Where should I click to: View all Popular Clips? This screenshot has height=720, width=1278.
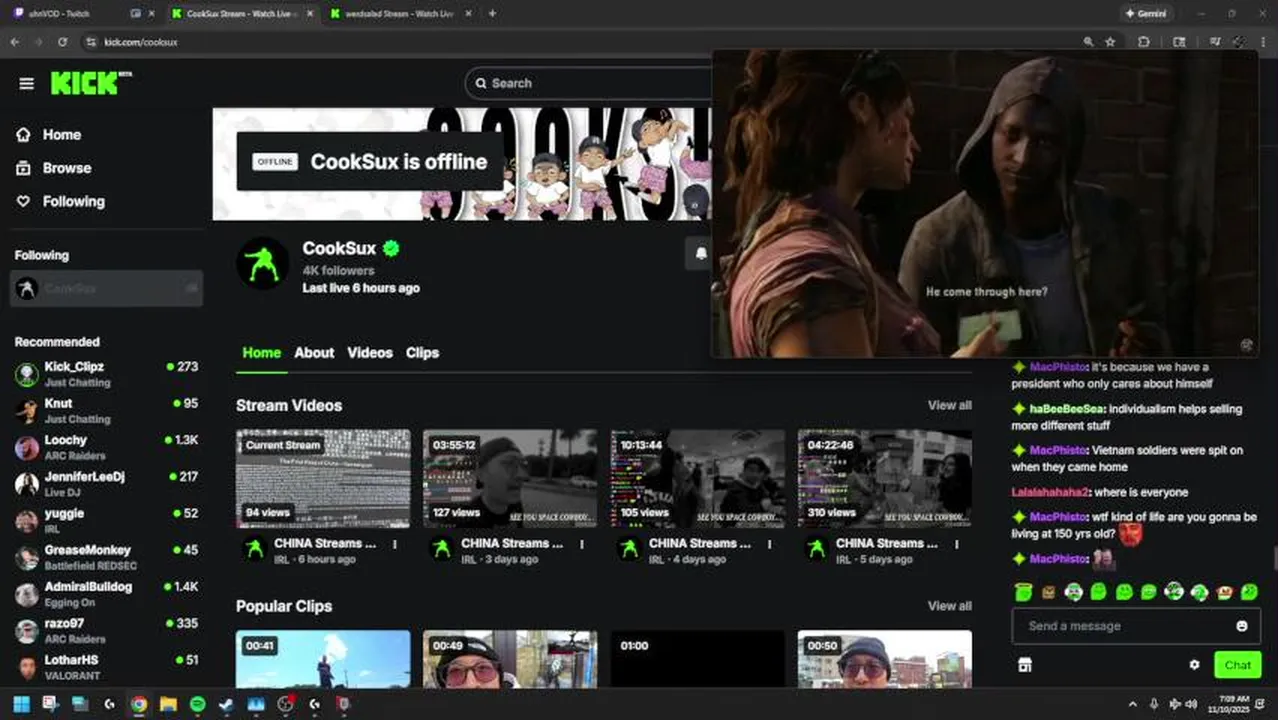pos(949,606)
